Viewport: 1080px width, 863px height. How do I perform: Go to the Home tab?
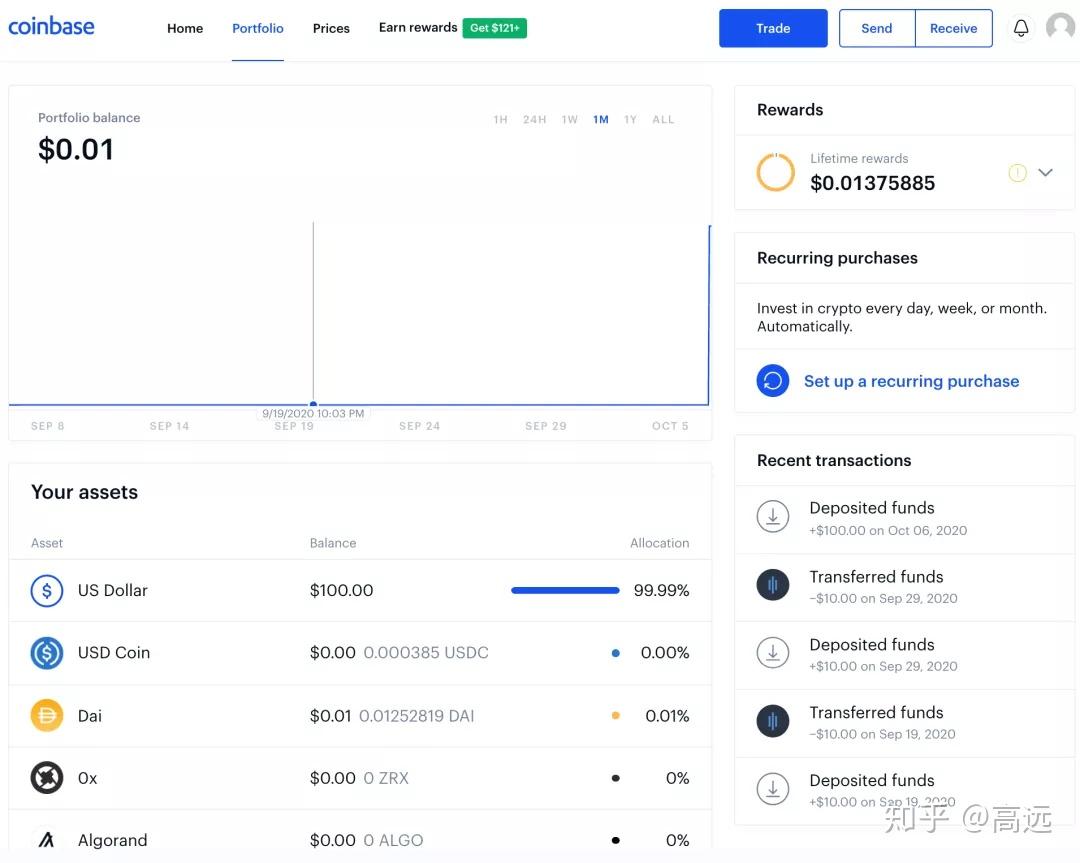pyautogui.click(x=185, y=28)
